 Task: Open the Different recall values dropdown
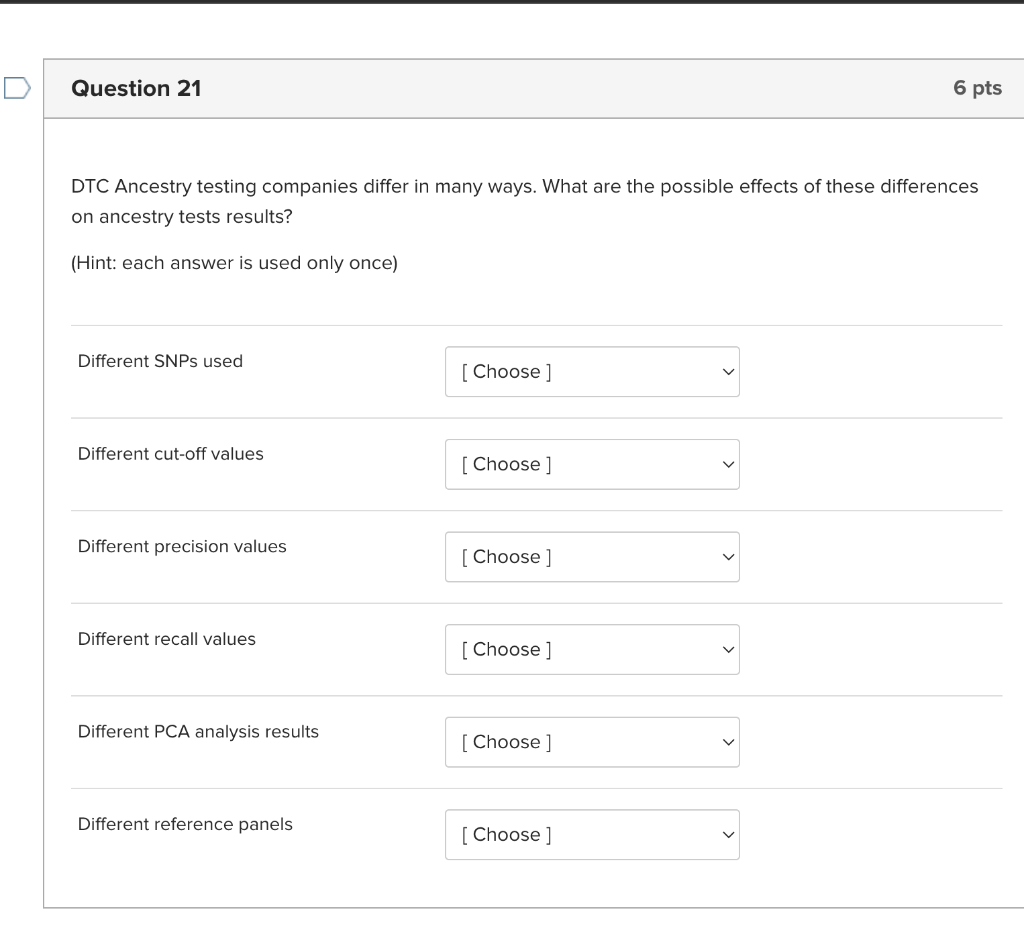pos(591,650)
